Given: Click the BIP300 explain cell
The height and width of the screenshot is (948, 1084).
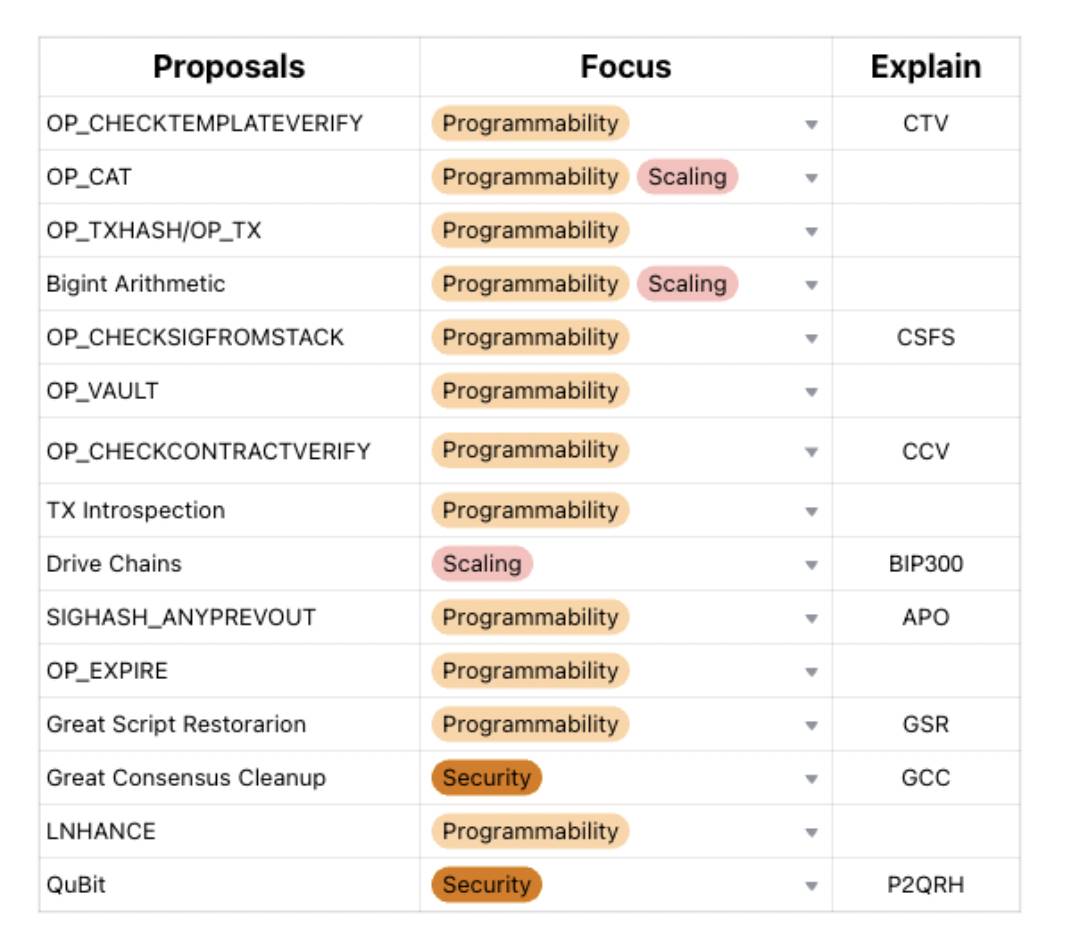Looking at the screenshot, I should click(925, 564).
